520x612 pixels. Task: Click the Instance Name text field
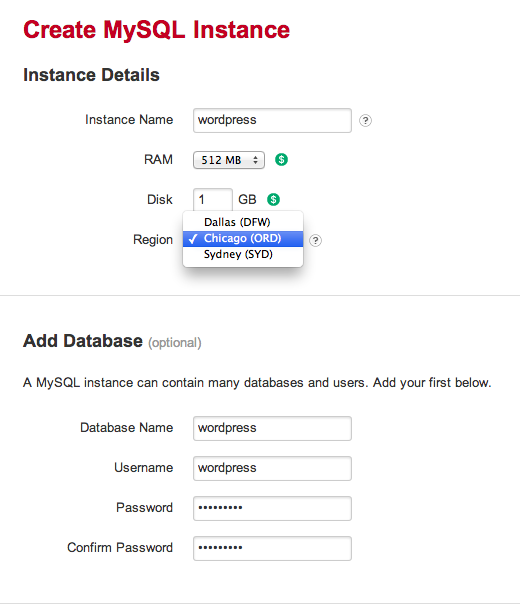coord(272,120)
